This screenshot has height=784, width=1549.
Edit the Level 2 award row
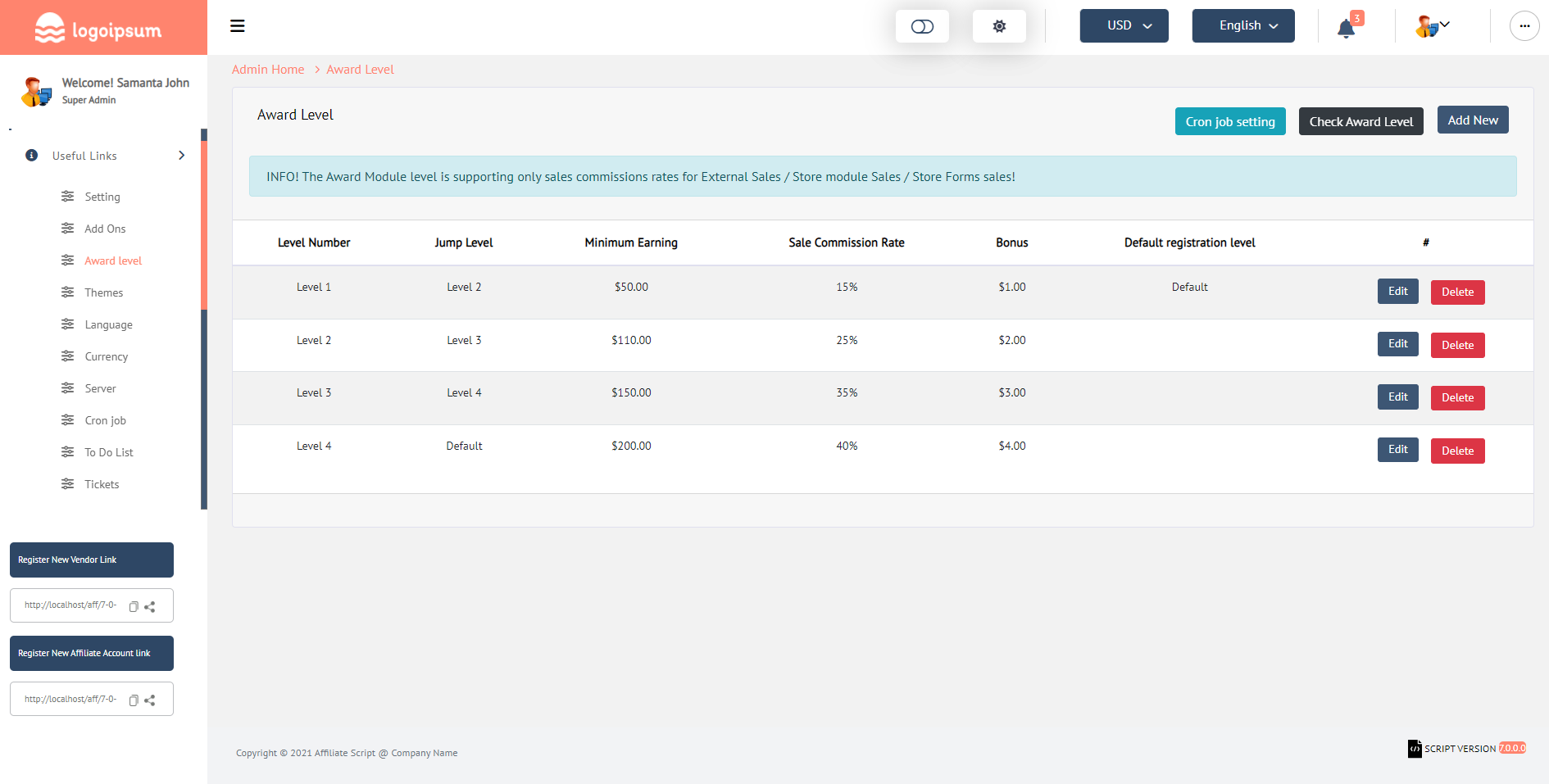[1397, 344]
